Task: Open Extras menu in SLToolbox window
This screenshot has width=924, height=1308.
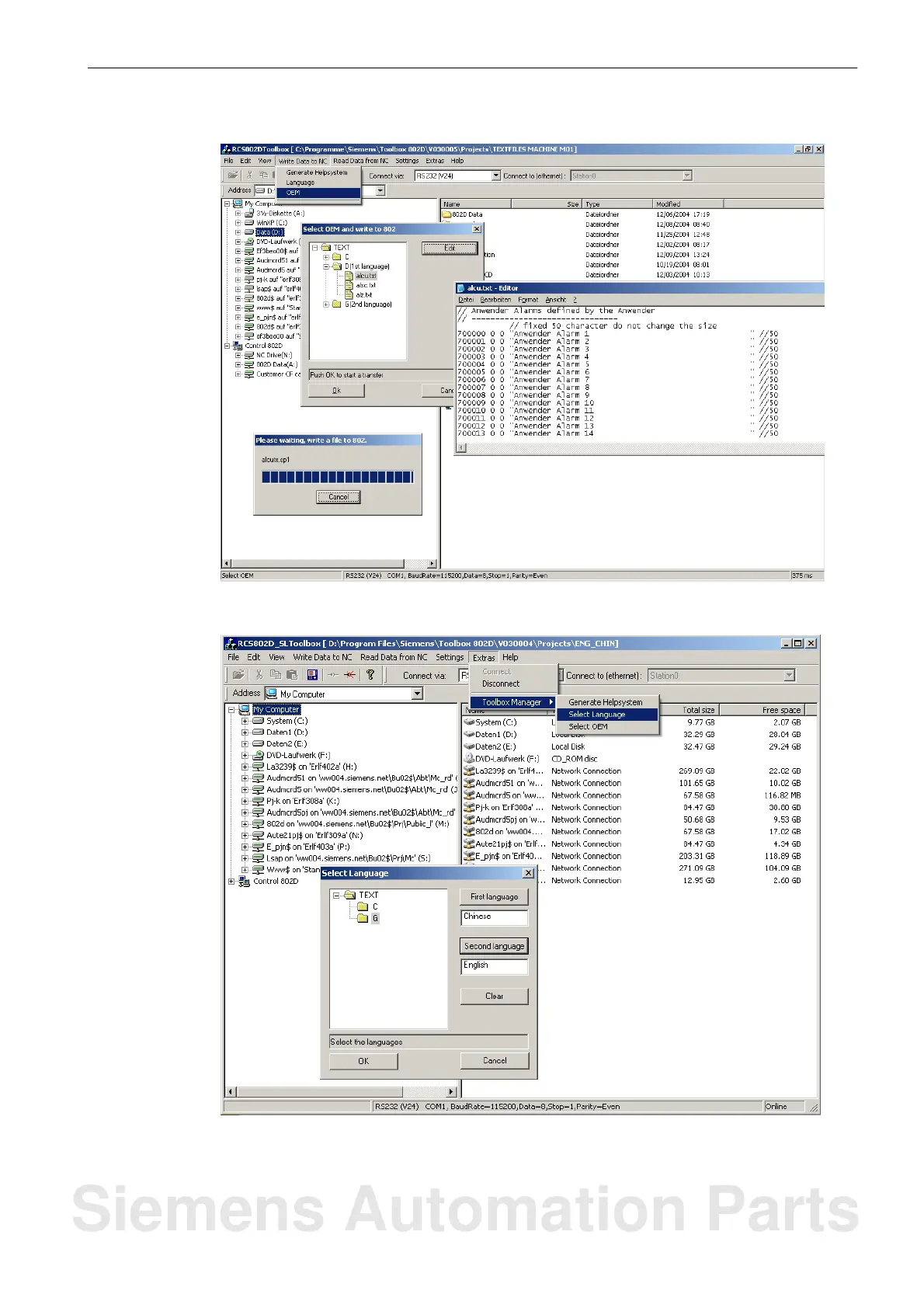Action: (x=484, y=657)
